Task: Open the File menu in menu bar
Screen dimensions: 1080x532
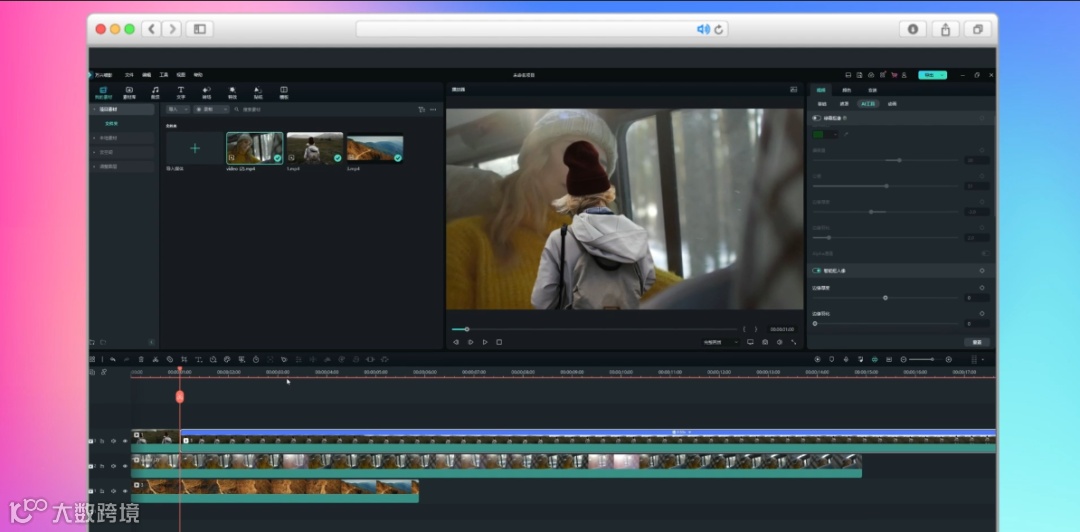Action: point(128,75)
